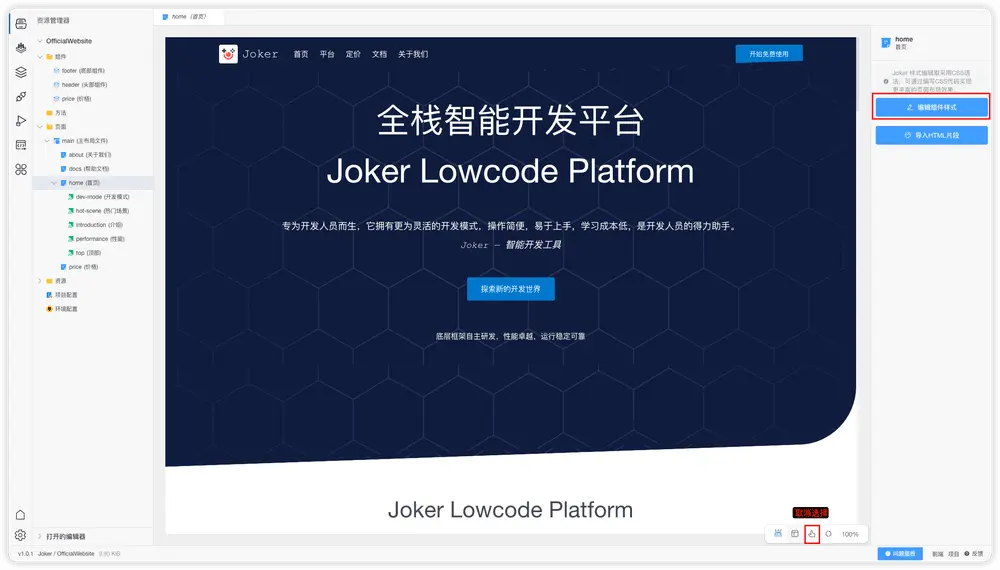Select footer (底部组件) component
Viewport: 1000px width, 570px height.
[x=79, y=71]
